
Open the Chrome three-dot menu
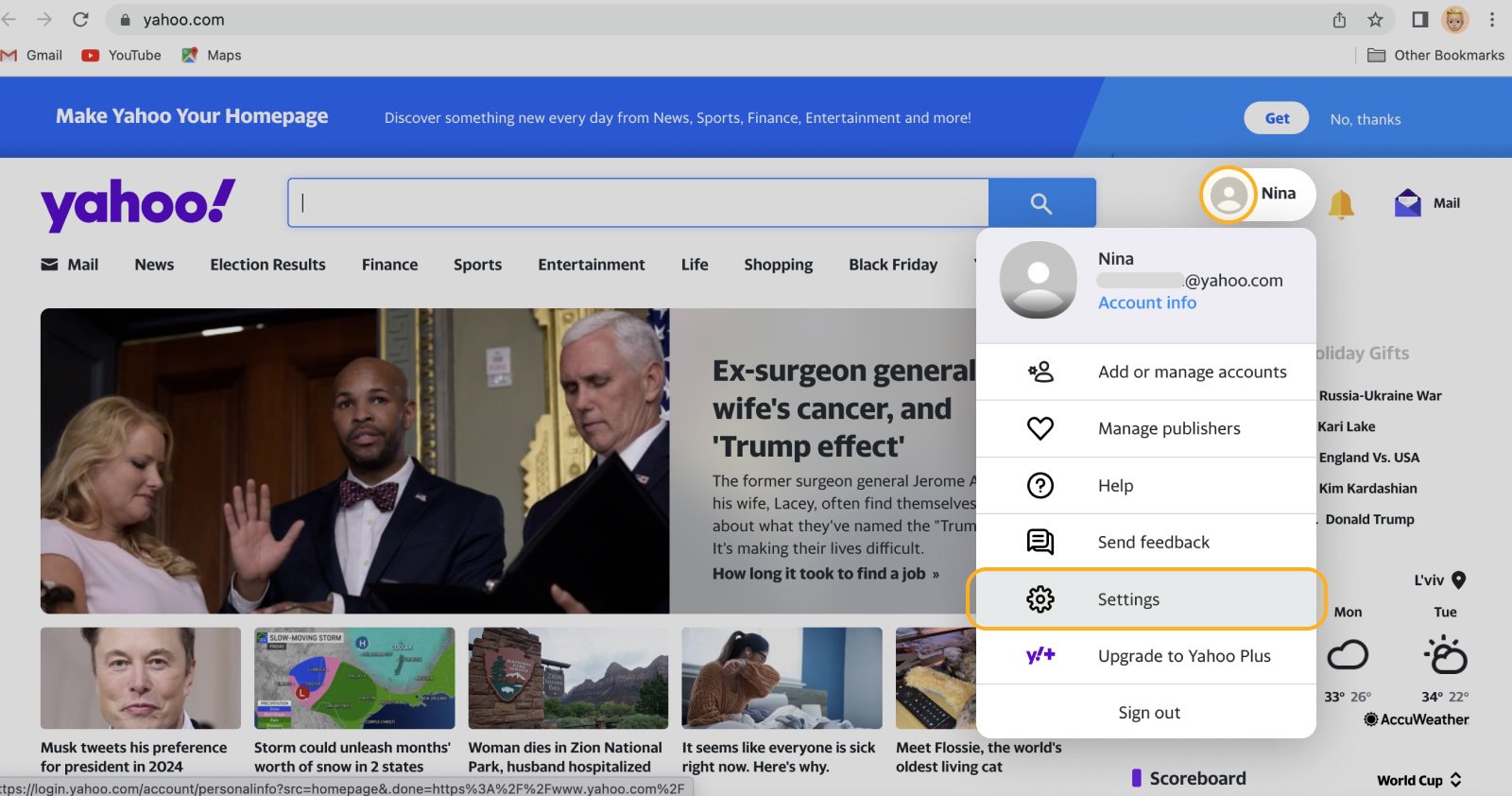coord(1492,19)
